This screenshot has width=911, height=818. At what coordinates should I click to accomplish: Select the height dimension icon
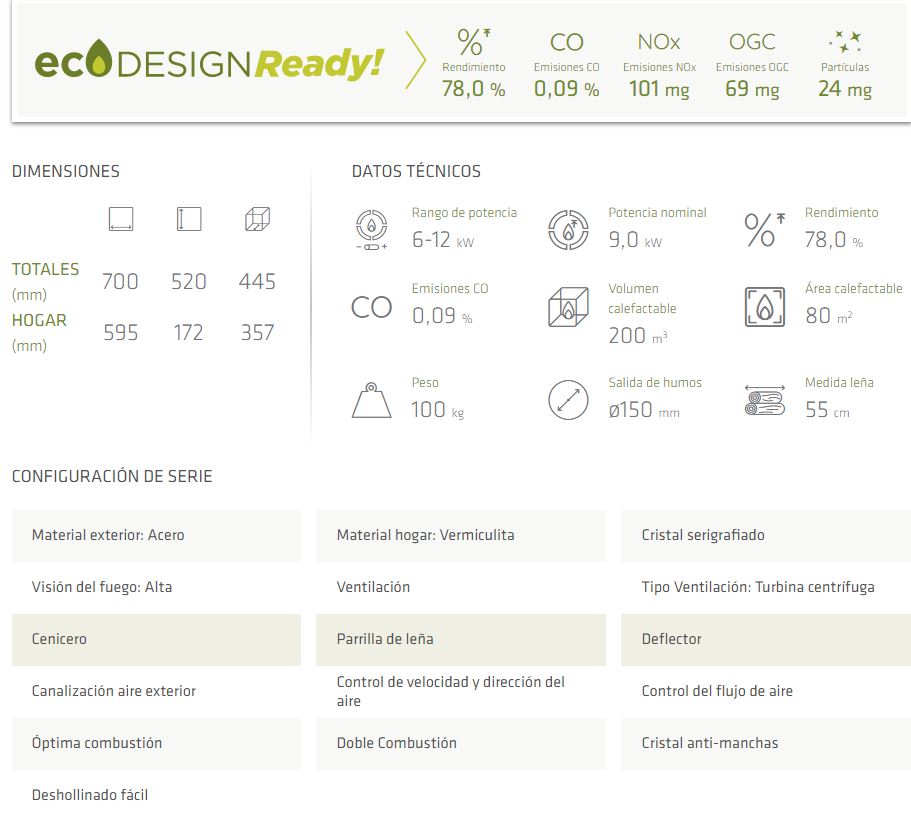tap(189, 219)
